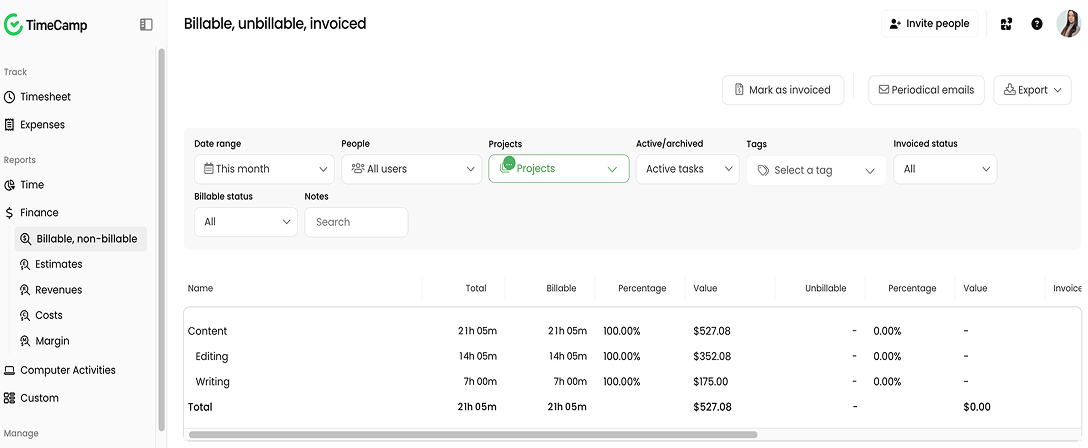This screenshot has width=1088, height=448.
Task: Click the Total row $0.00 value
Action: tap(977, 407)
